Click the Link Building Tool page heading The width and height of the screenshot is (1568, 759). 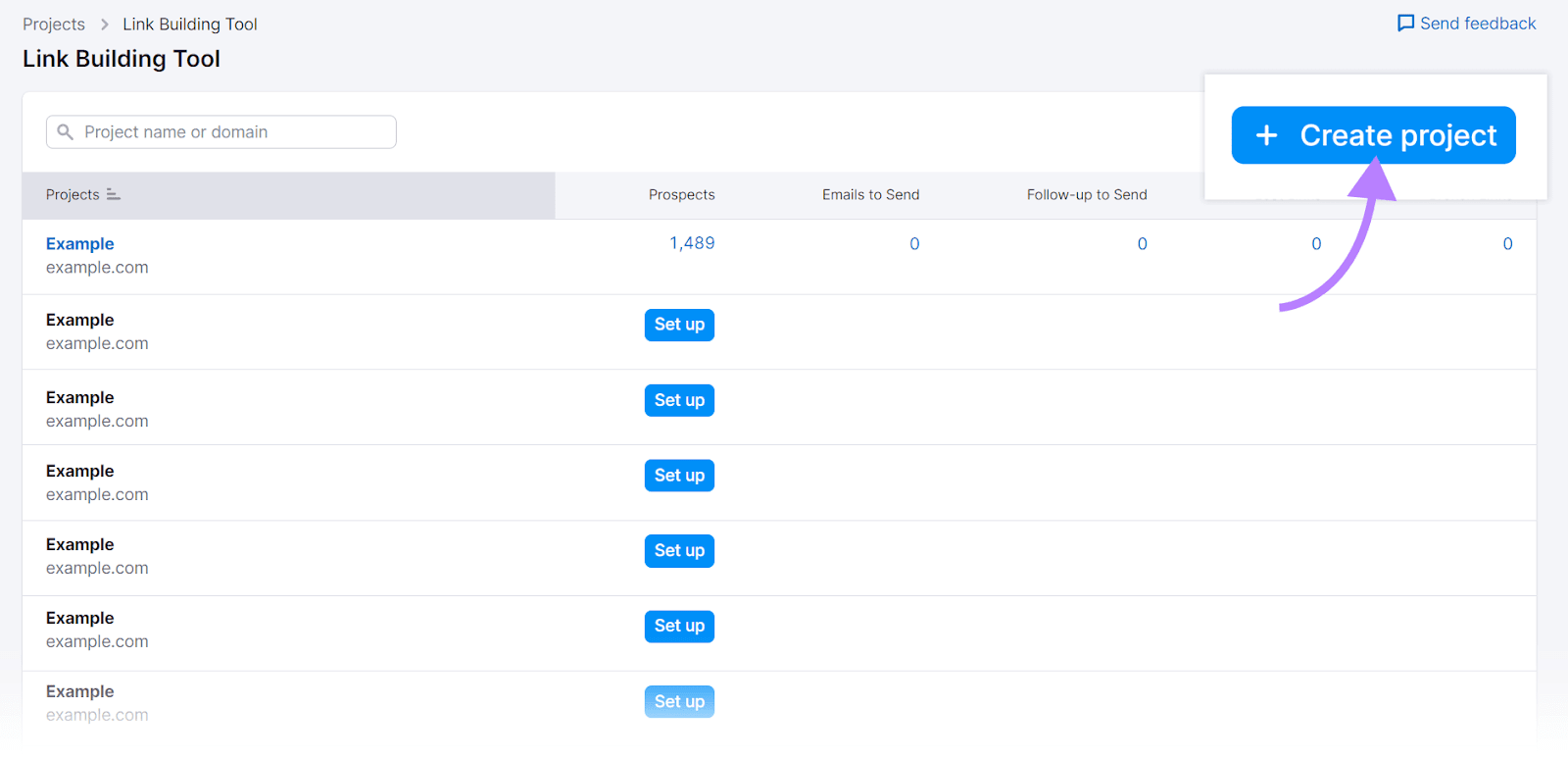pos(122,59)
